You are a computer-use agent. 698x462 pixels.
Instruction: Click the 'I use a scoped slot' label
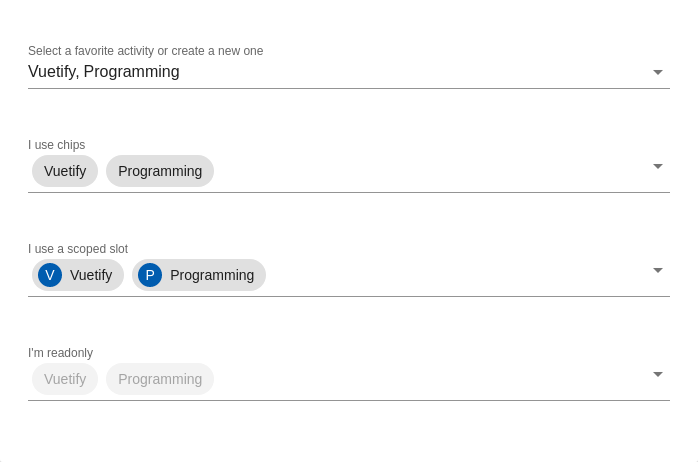coord(78,249)
